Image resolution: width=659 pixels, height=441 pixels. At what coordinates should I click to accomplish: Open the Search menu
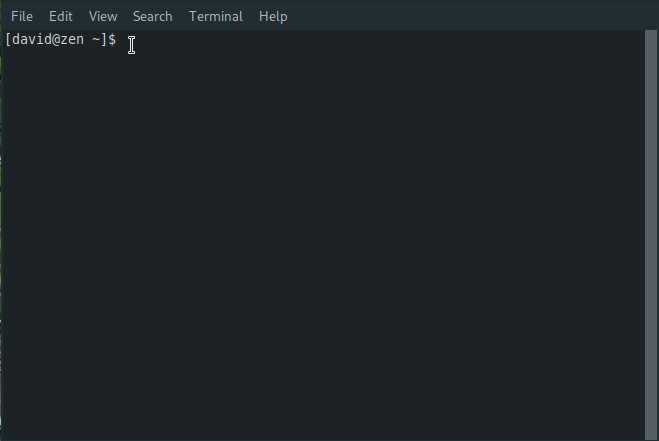(x=153, y=16)
